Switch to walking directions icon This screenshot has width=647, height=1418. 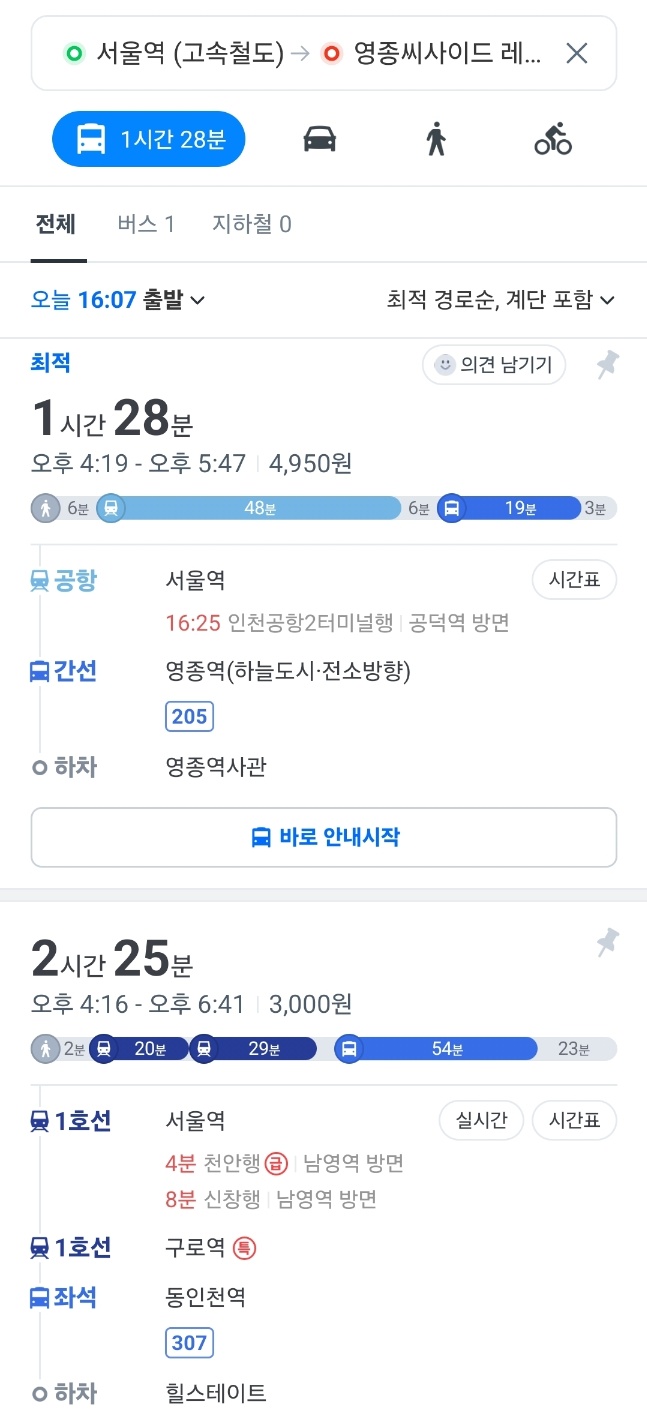click(435, 139)
